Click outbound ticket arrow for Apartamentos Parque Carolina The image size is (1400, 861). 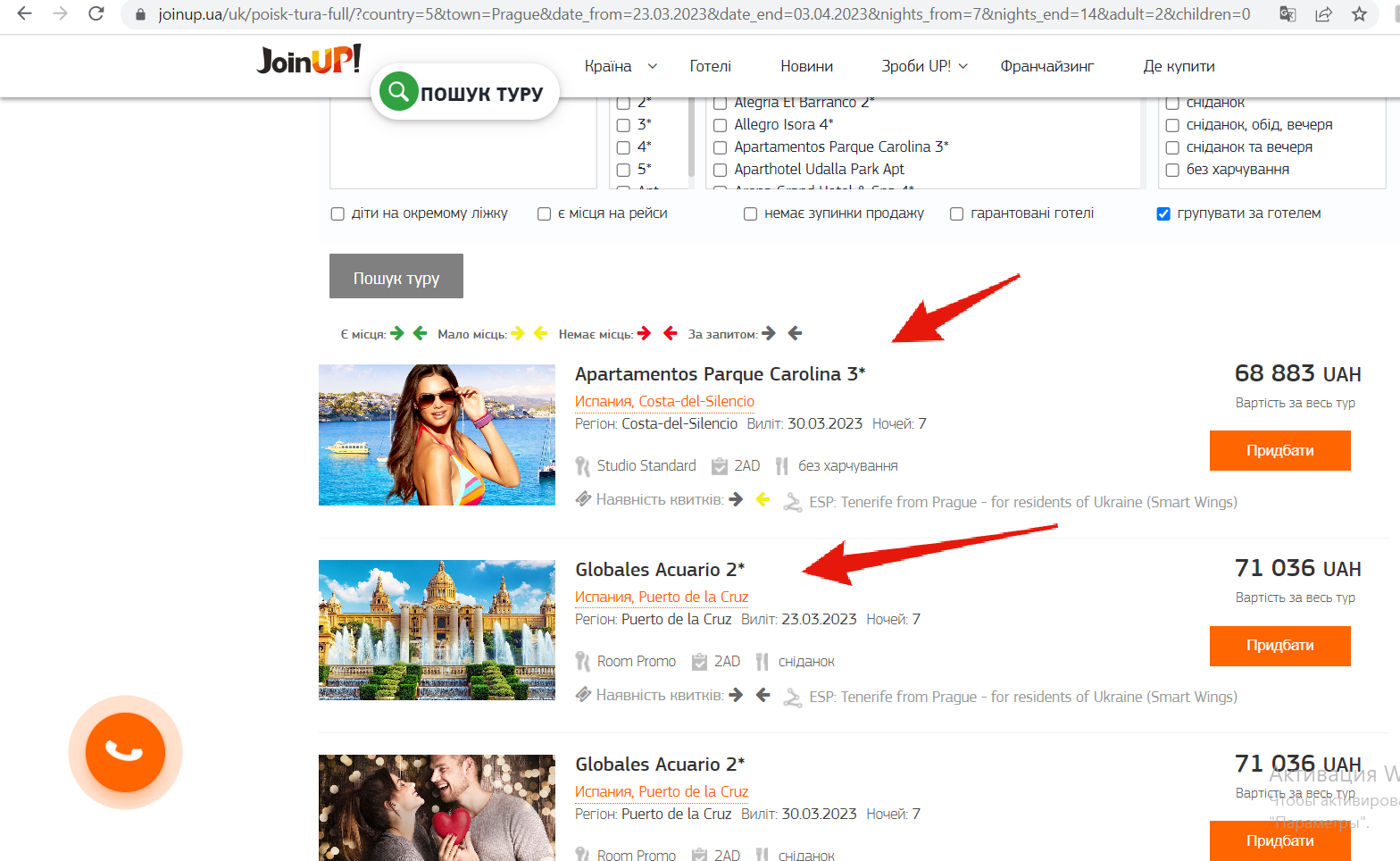click(x=736, y=499)
